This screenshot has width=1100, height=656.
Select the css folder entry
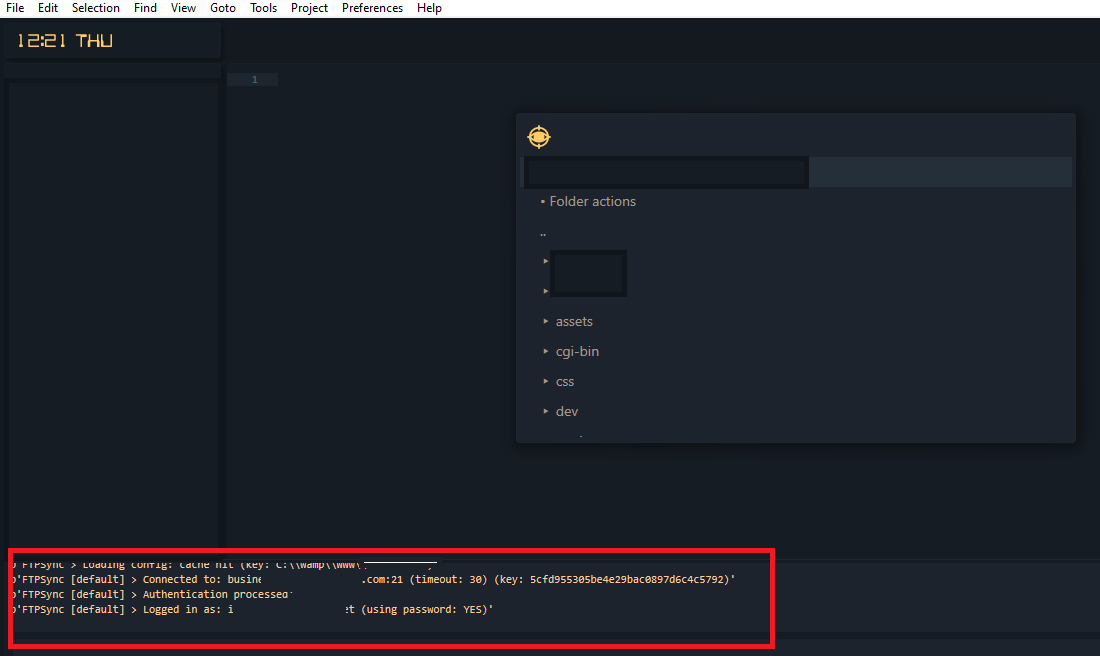[565, 382]
